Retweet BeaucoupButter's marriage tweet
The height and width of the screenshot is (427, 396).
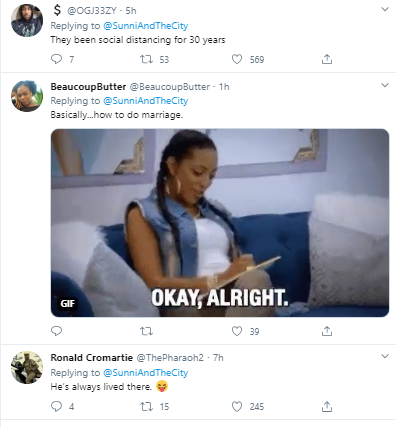click(146, 331)
